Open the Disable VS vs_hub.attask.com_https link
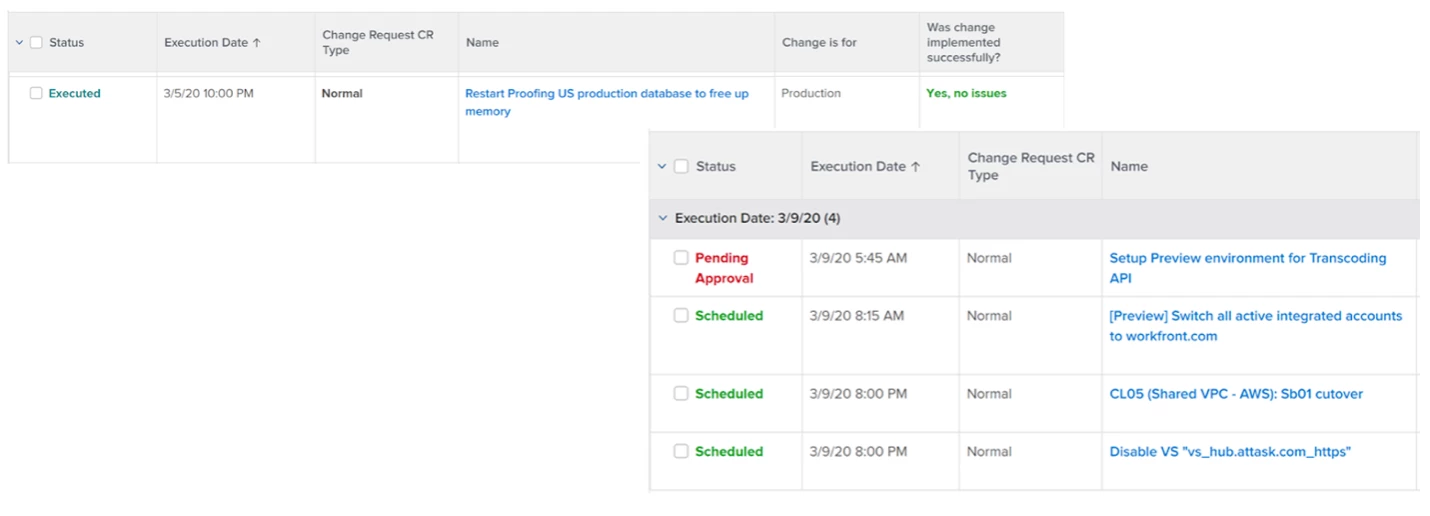 (1230, 452)
